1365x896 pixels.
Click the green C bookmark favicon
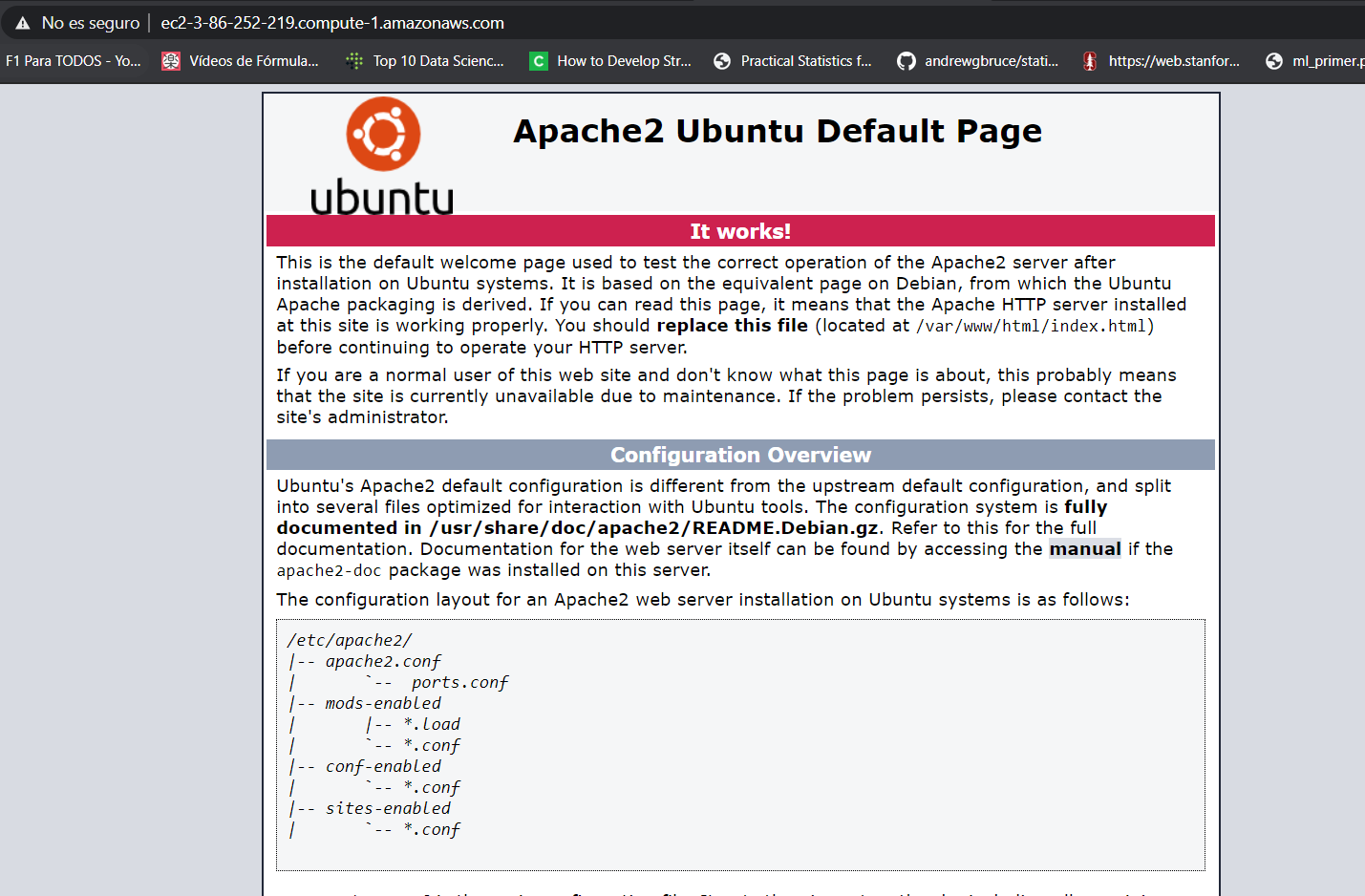539,61
